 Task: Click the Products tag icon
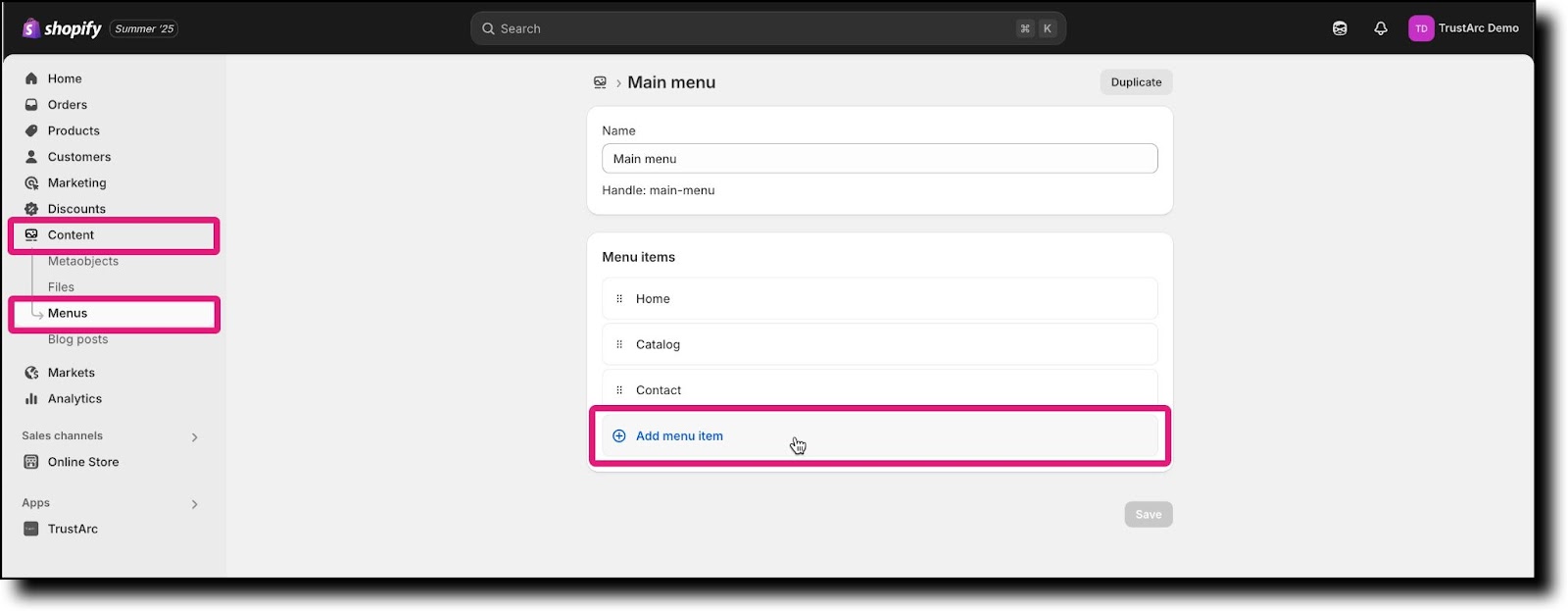31,130
